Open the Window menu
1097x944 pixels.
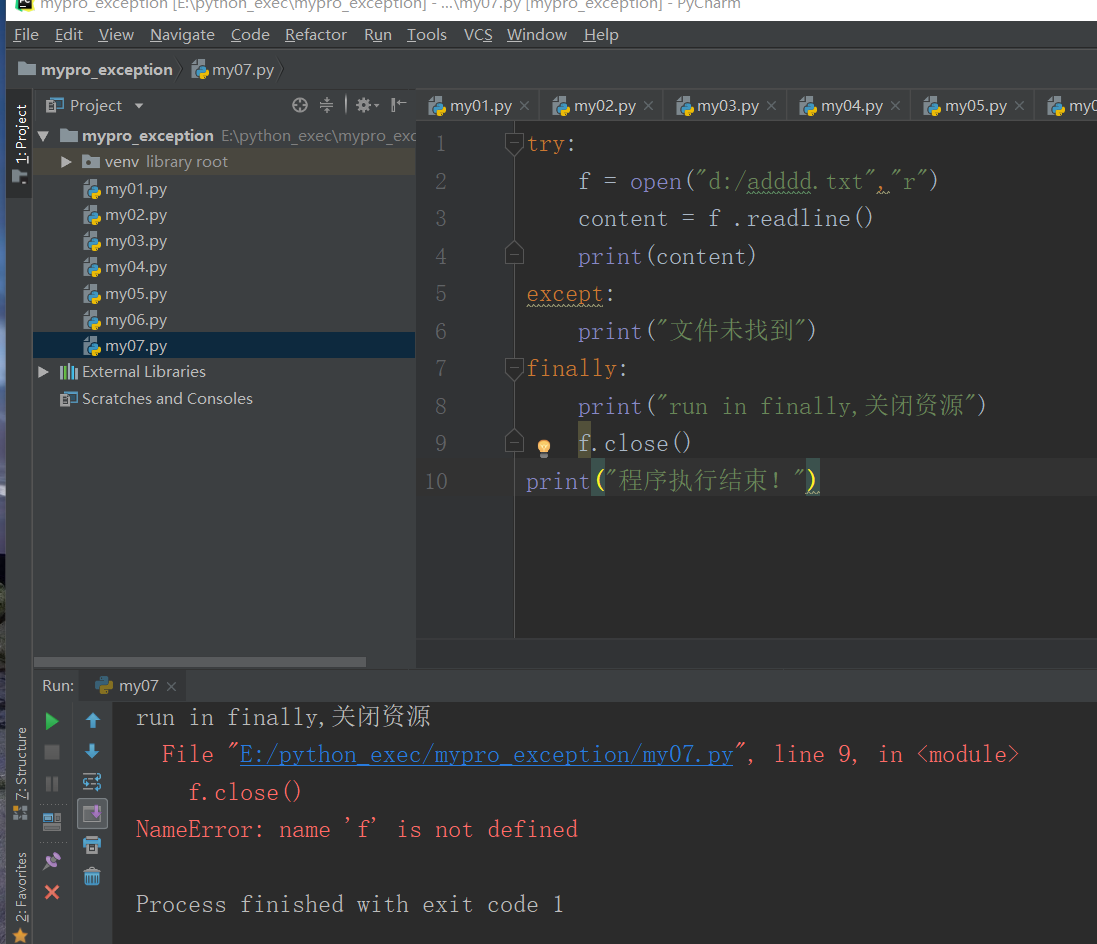pos(537,34)
